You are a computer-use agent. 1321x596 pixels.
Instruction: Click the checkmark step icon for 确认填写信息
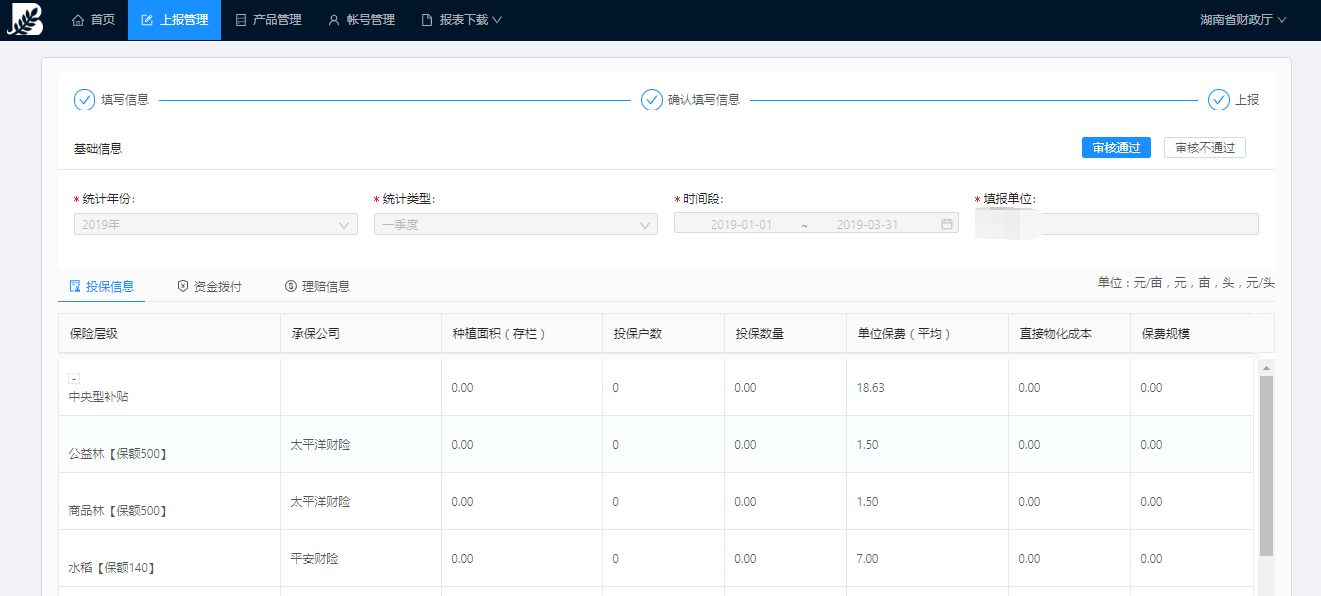(x=651, y=100)
